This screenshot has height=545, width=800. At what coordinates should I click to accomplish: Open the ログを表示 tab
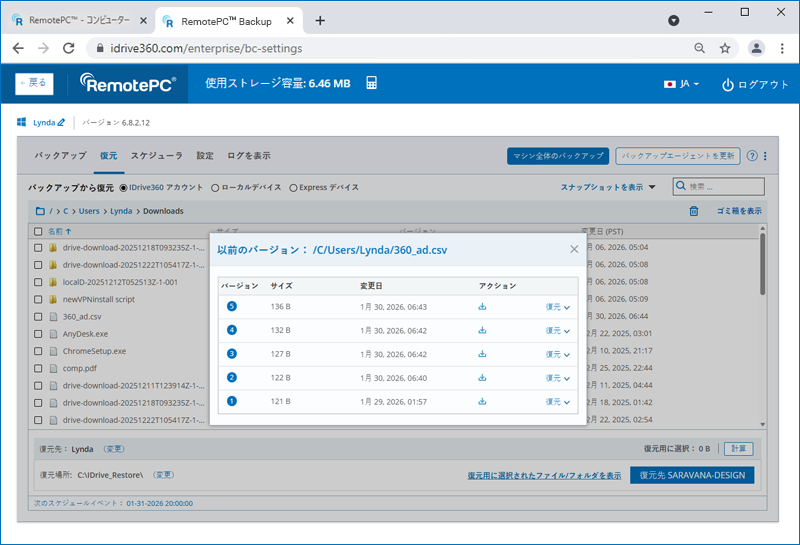(249, 156)
